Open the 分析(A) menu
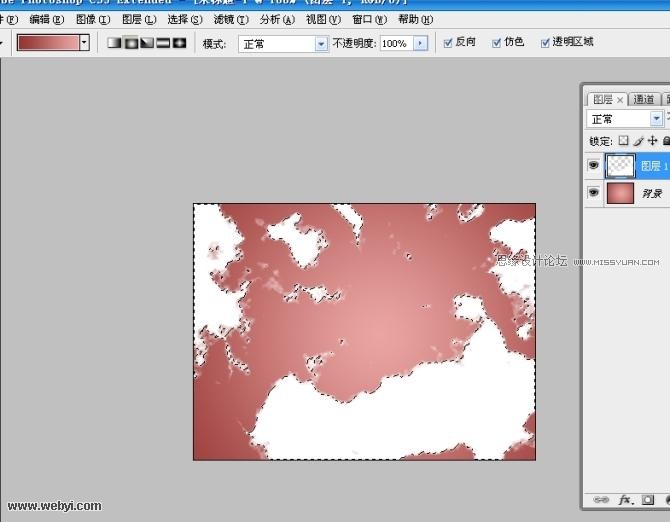This screenshot has height=522, width=670. tap(277, 20)
